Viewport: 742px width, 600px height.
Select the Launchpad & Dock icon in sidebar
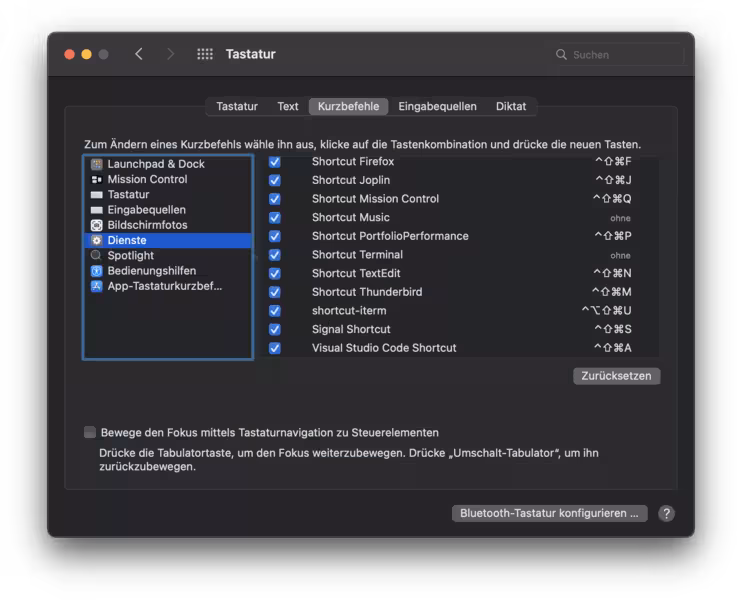(x=96, y=164)
